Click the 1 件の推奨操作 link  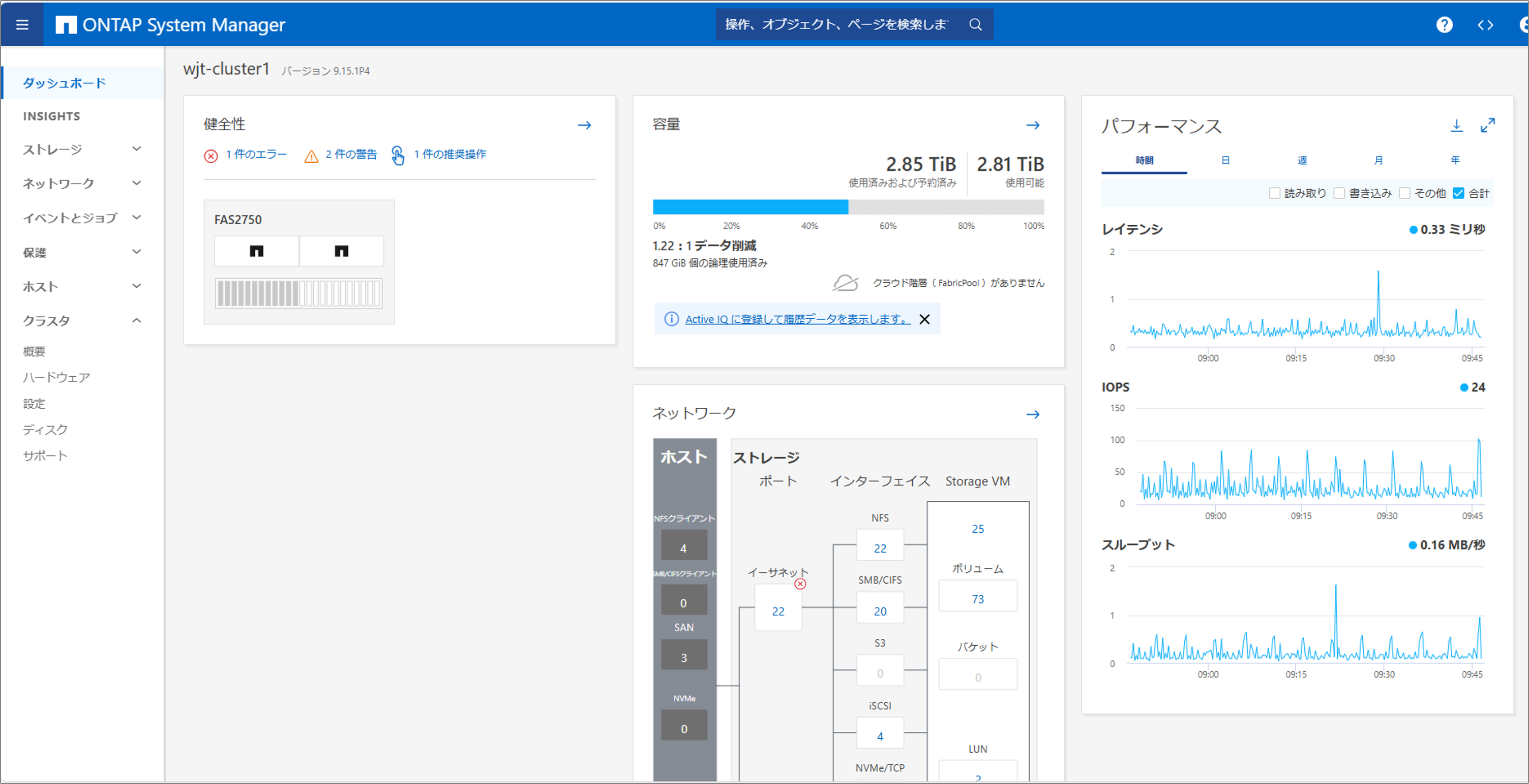[450, 154]
